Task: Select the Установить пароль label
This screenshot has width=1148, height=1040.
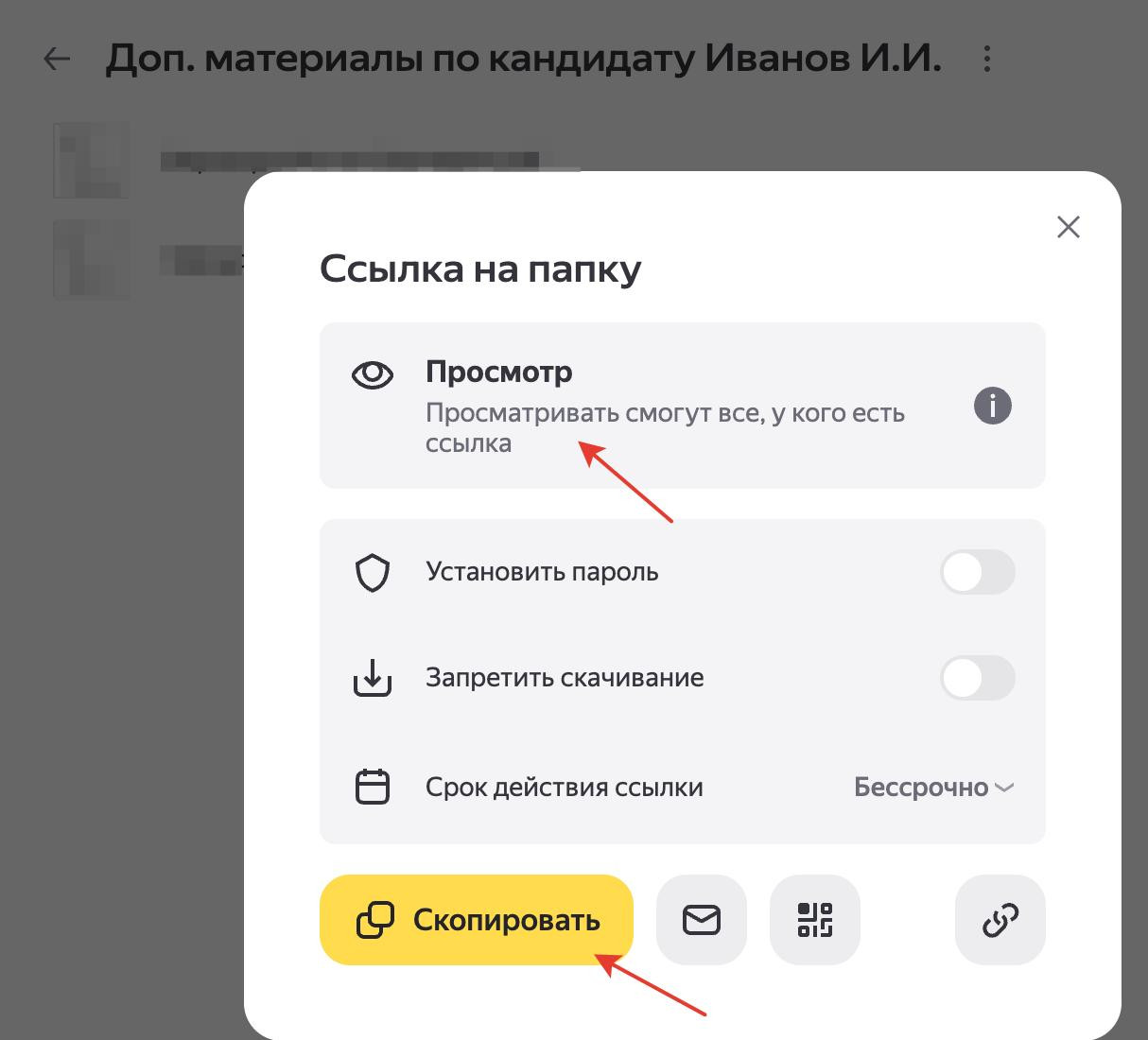Action: (542, 572)
